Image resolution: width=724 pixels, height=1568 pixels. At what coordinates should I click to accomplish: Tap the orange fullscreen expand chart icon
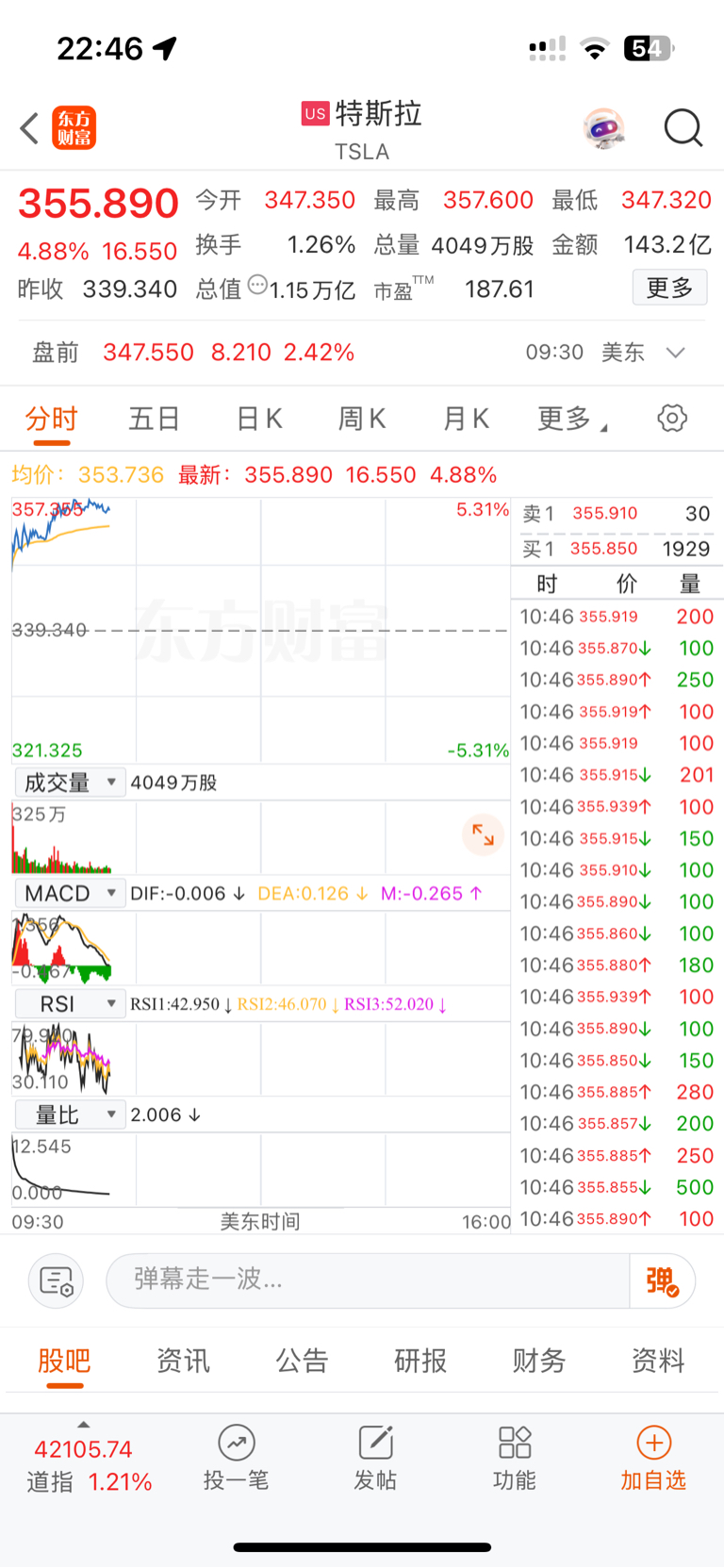(484, 835)
